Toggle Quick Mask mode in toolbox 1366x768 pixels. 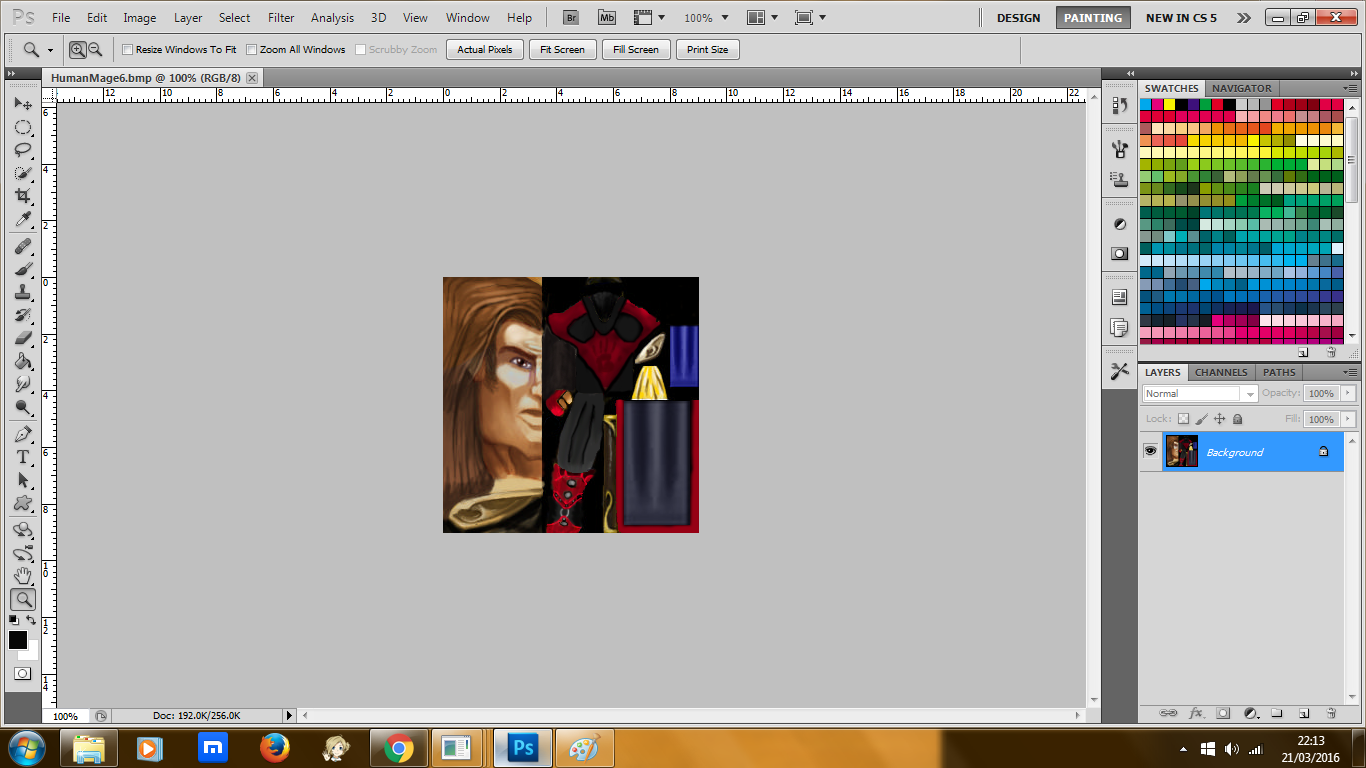22,673
